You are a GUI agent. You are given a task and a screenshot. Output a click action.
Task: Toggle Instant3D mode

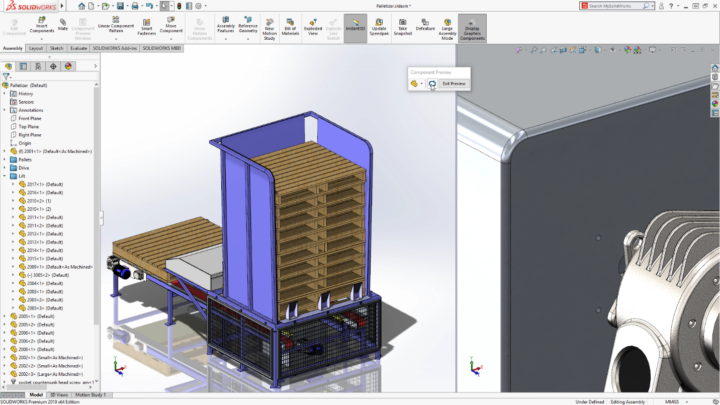pos(354,25)
